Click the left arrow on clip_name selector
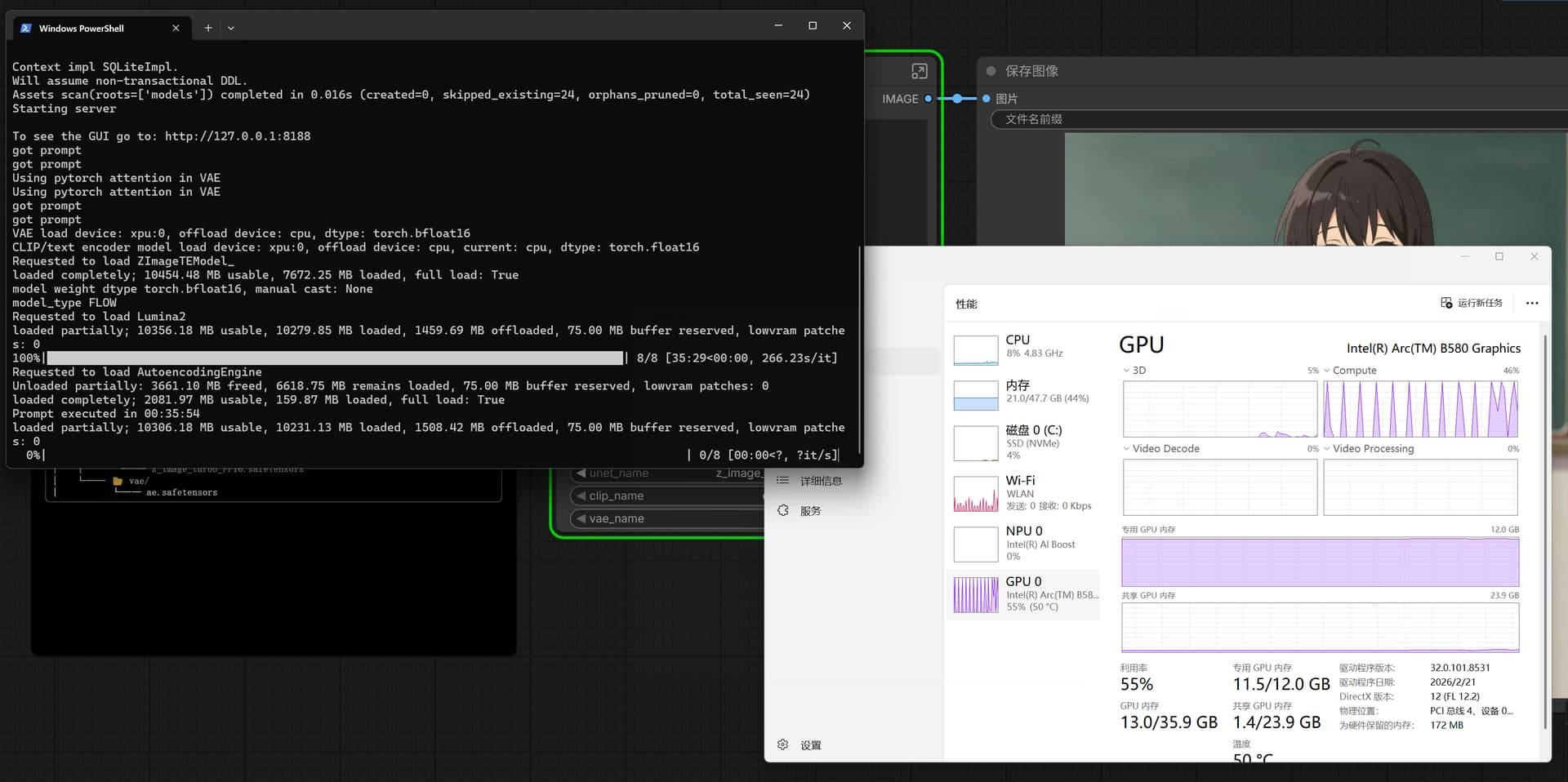Viewport: 1568px width, 782px height. 581,495
